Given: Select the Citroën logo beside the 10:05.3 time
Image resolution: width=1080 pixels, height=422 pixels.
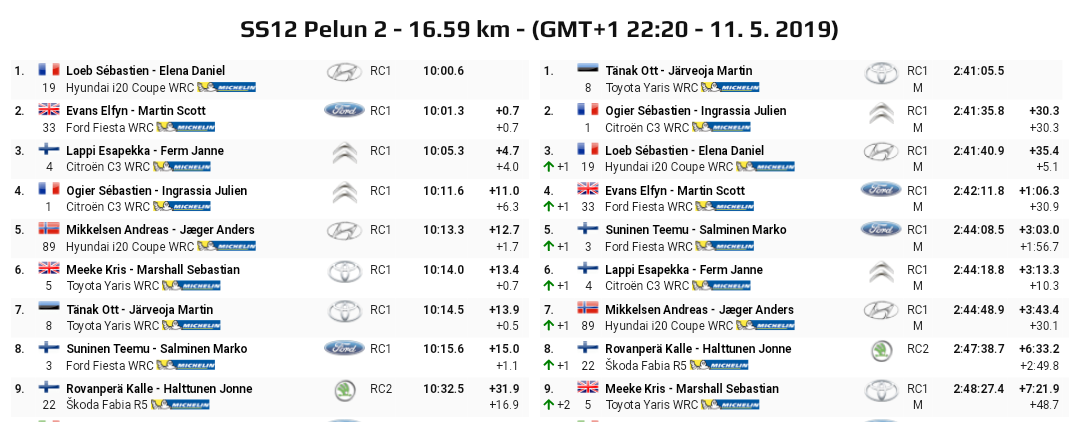Looking at the screenshot, I should 343,152.
